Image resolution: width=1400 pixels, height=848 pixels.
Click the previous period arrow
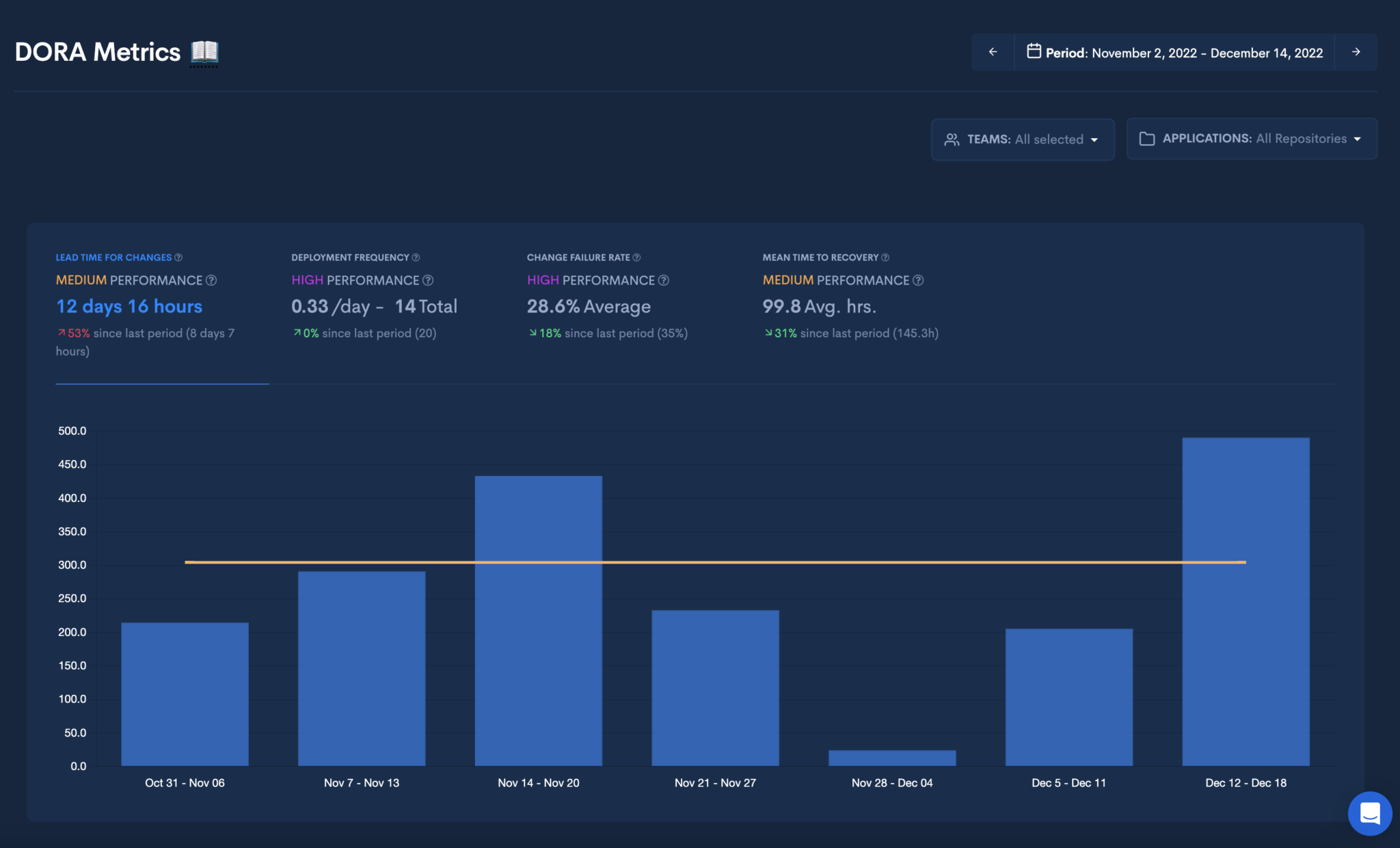993,52
